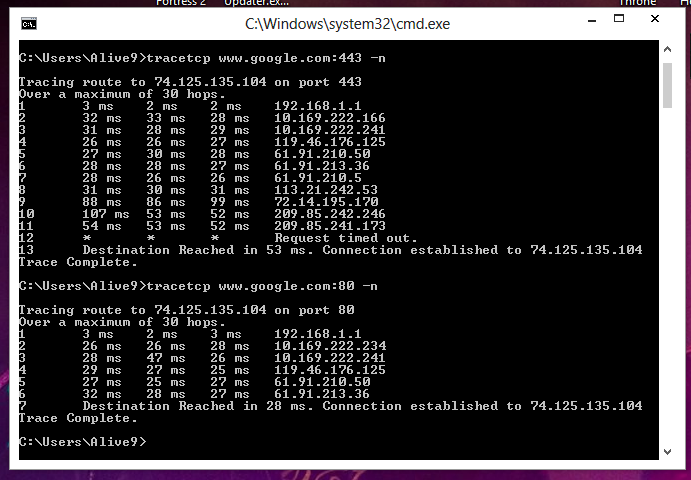
Task: Open the cmd.exe system menu icon
Action: (x=29, y=24)
